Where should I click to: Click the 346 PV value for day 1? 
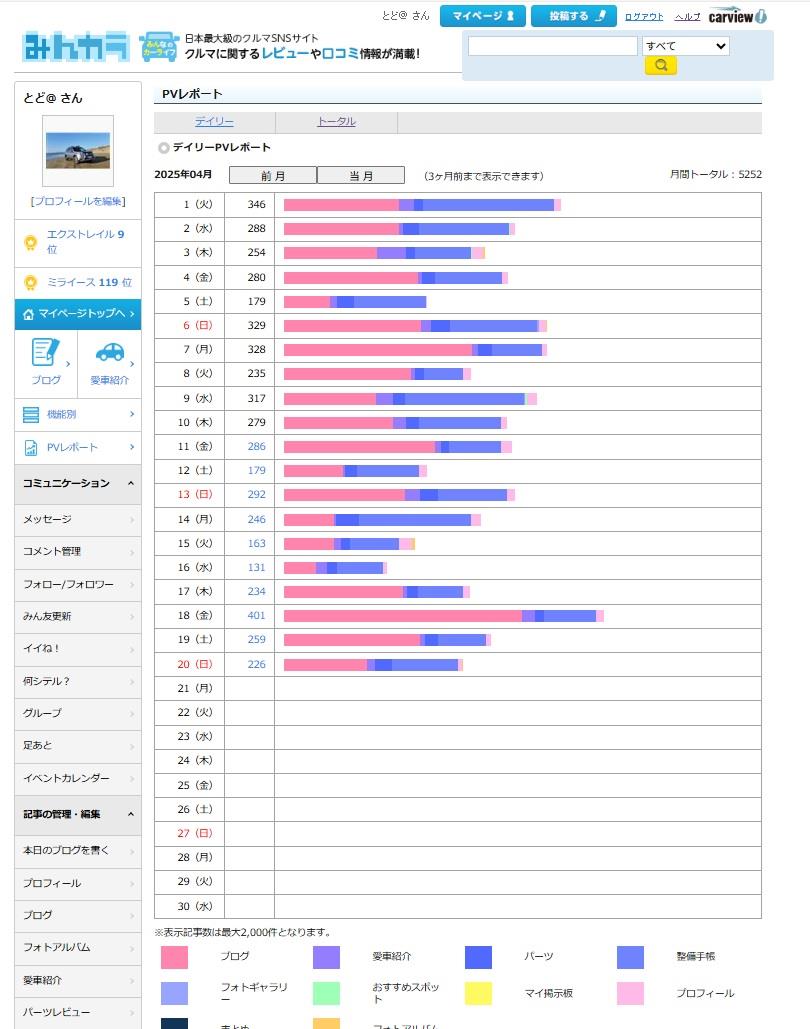pyautogui.click(x=257, y=204)
